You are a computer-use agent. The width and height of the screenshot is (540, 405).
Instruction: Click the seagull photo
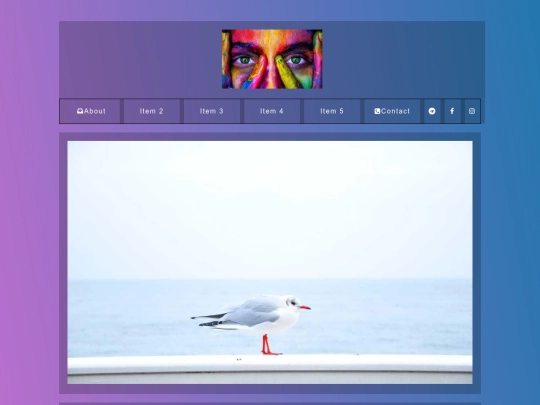[x=270, y=262]
